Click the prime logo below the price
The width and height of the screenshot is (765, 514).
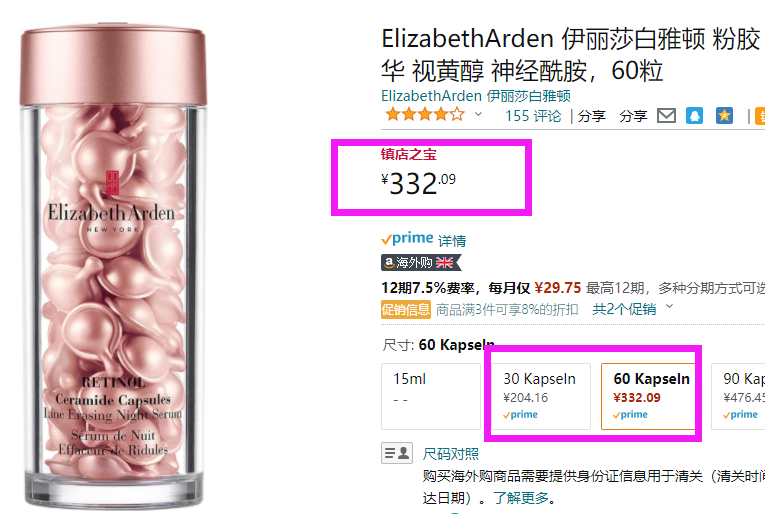[407, 238]
